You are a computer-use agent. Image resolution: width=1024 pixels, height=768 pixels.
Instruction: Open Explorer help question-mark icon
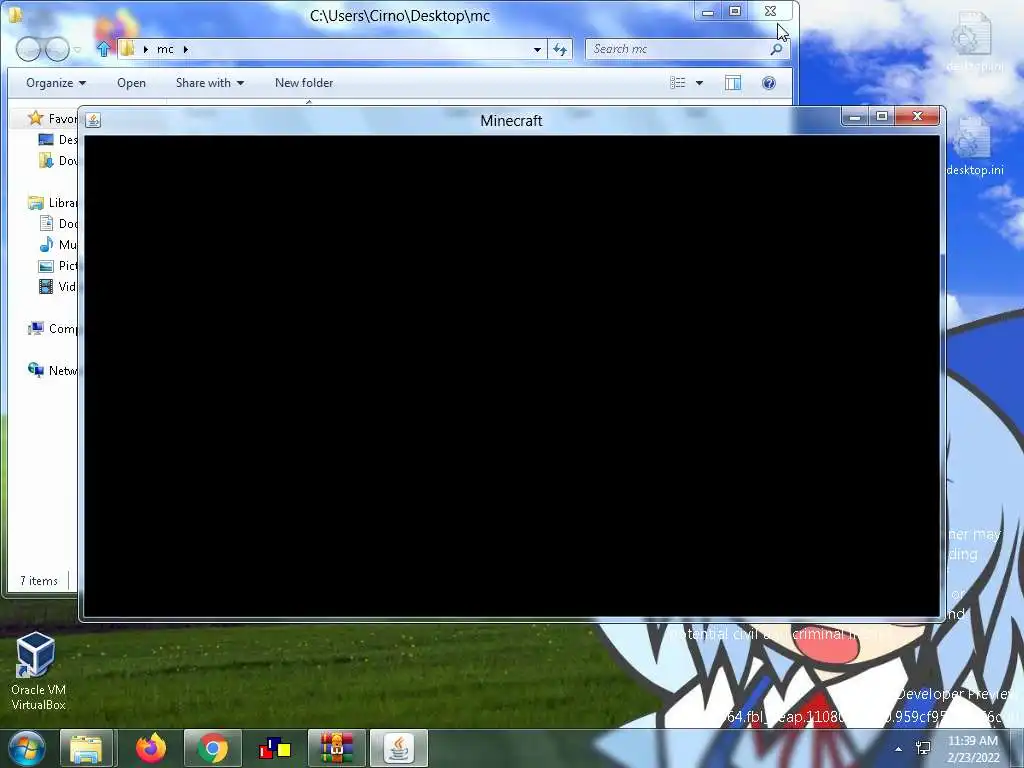coord(769,83)
